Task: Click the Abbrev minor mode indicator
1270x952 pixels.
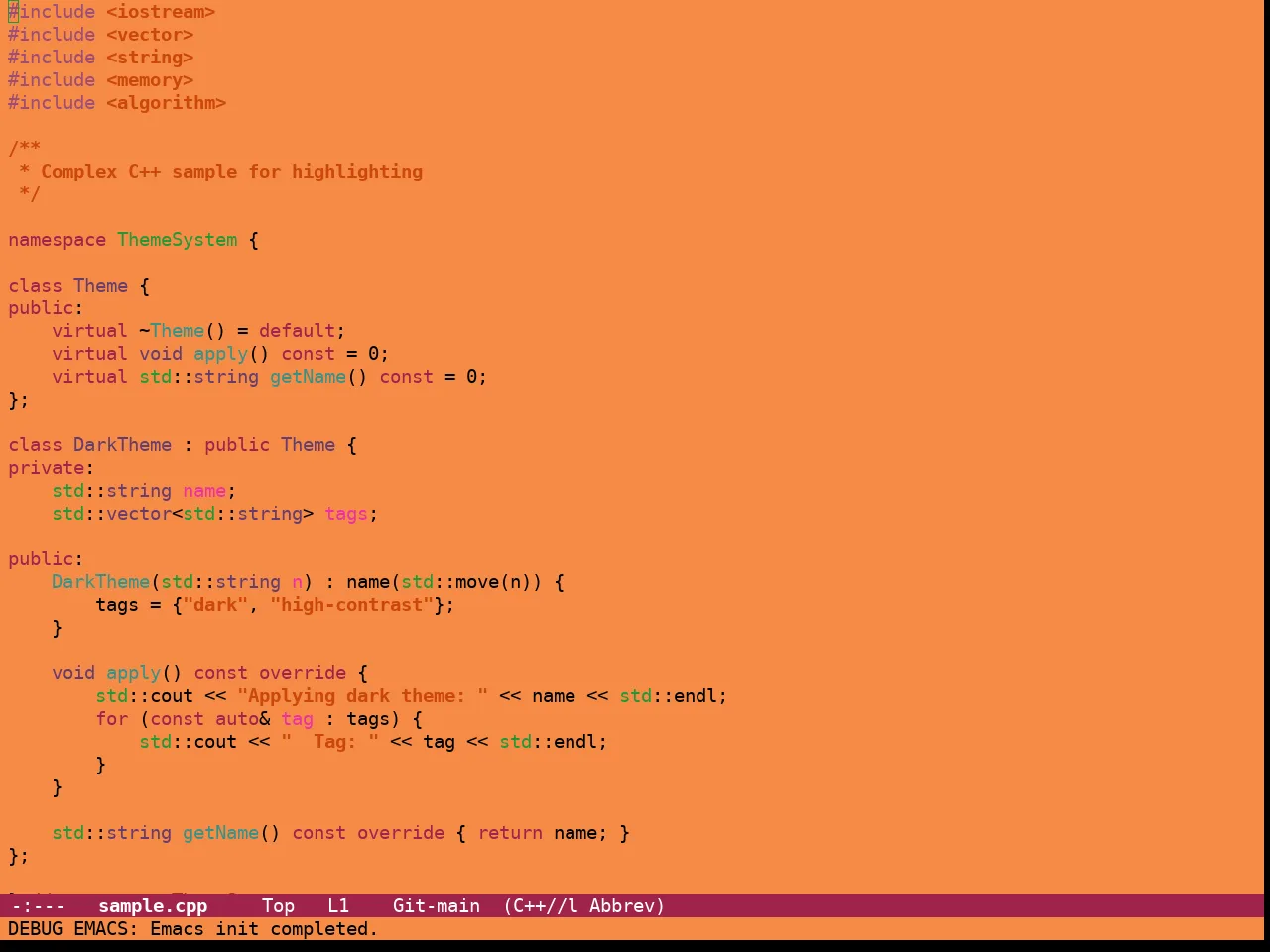Action: (622, 905)
